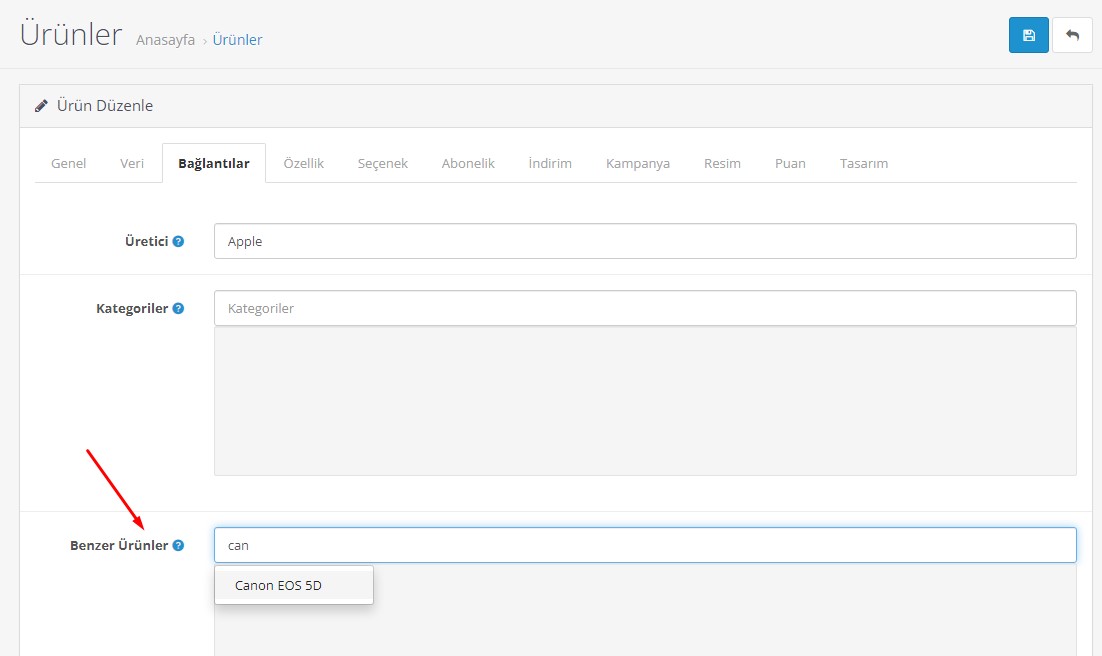This screenshot has width=1102, height=656.
Task: Click the blue save icon button
Action: point(1028,35)
